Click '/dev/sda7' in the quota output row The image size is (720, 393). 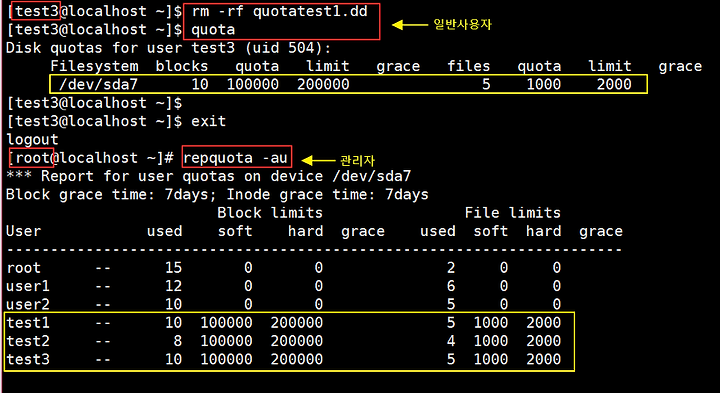98,84
